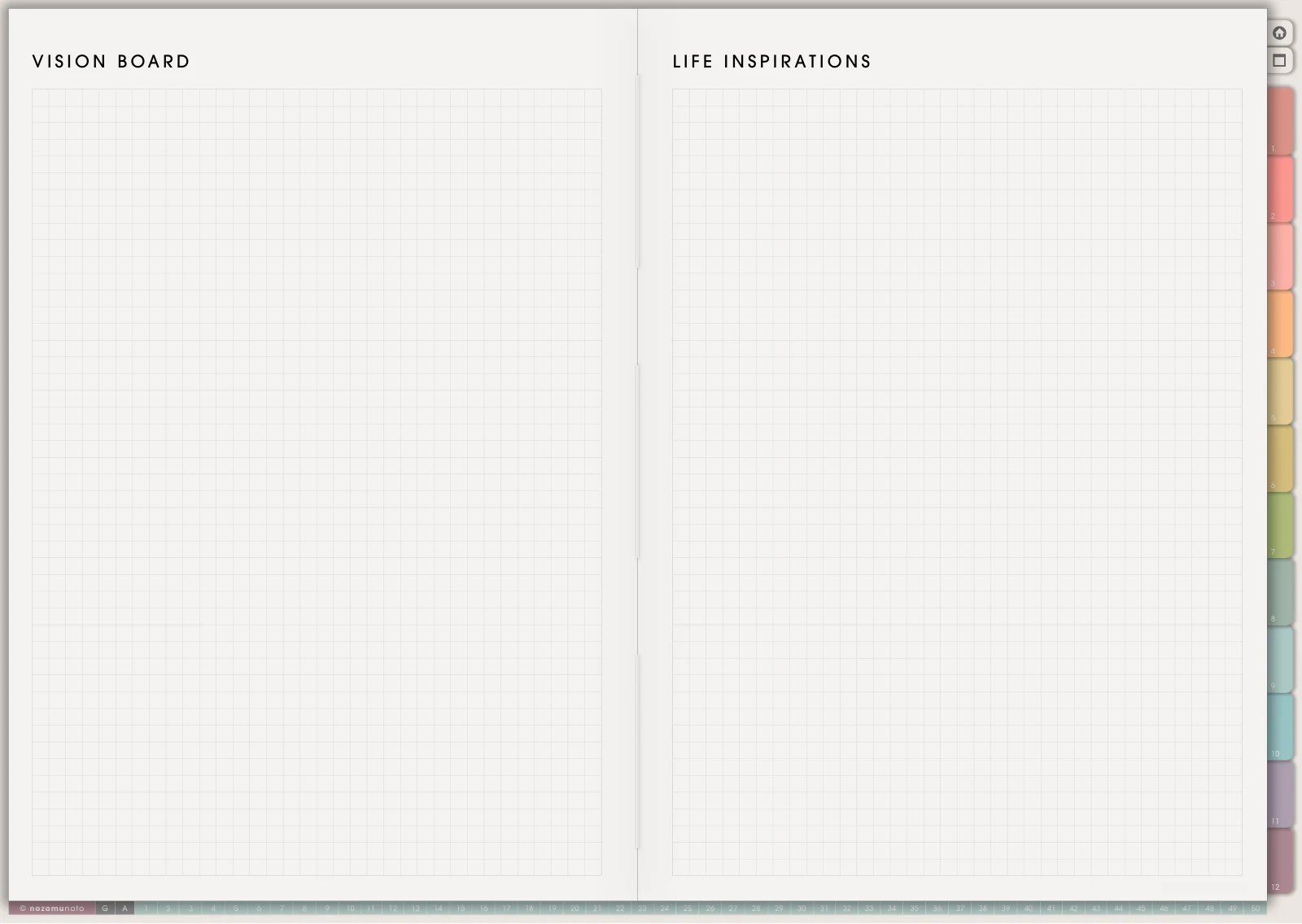Go to purple side tab 11
This screenshot has width=1302, height=924.
1280,795
